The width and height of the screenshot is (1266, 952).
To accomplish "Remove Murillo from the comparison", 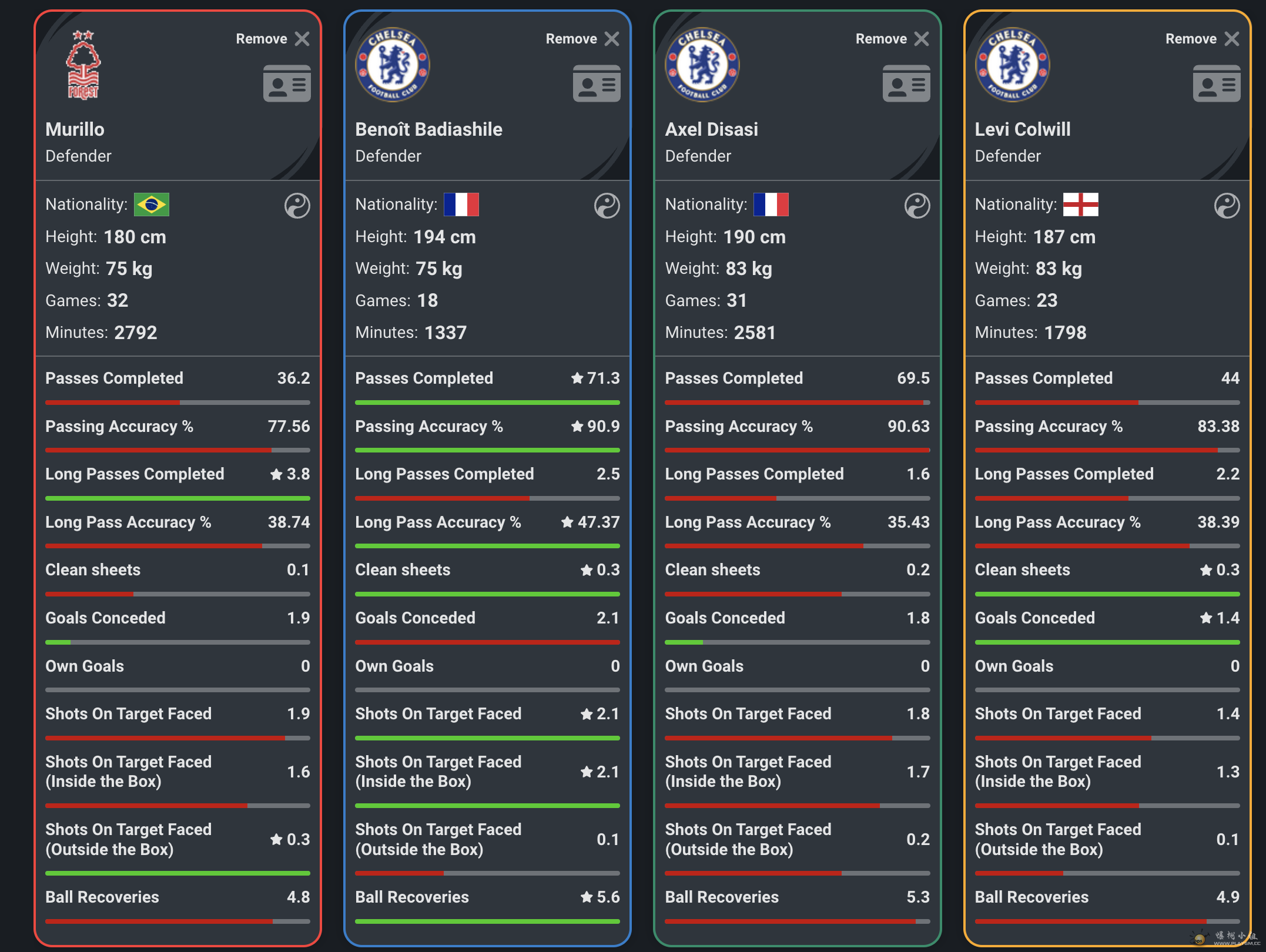I will pos(302,39).
